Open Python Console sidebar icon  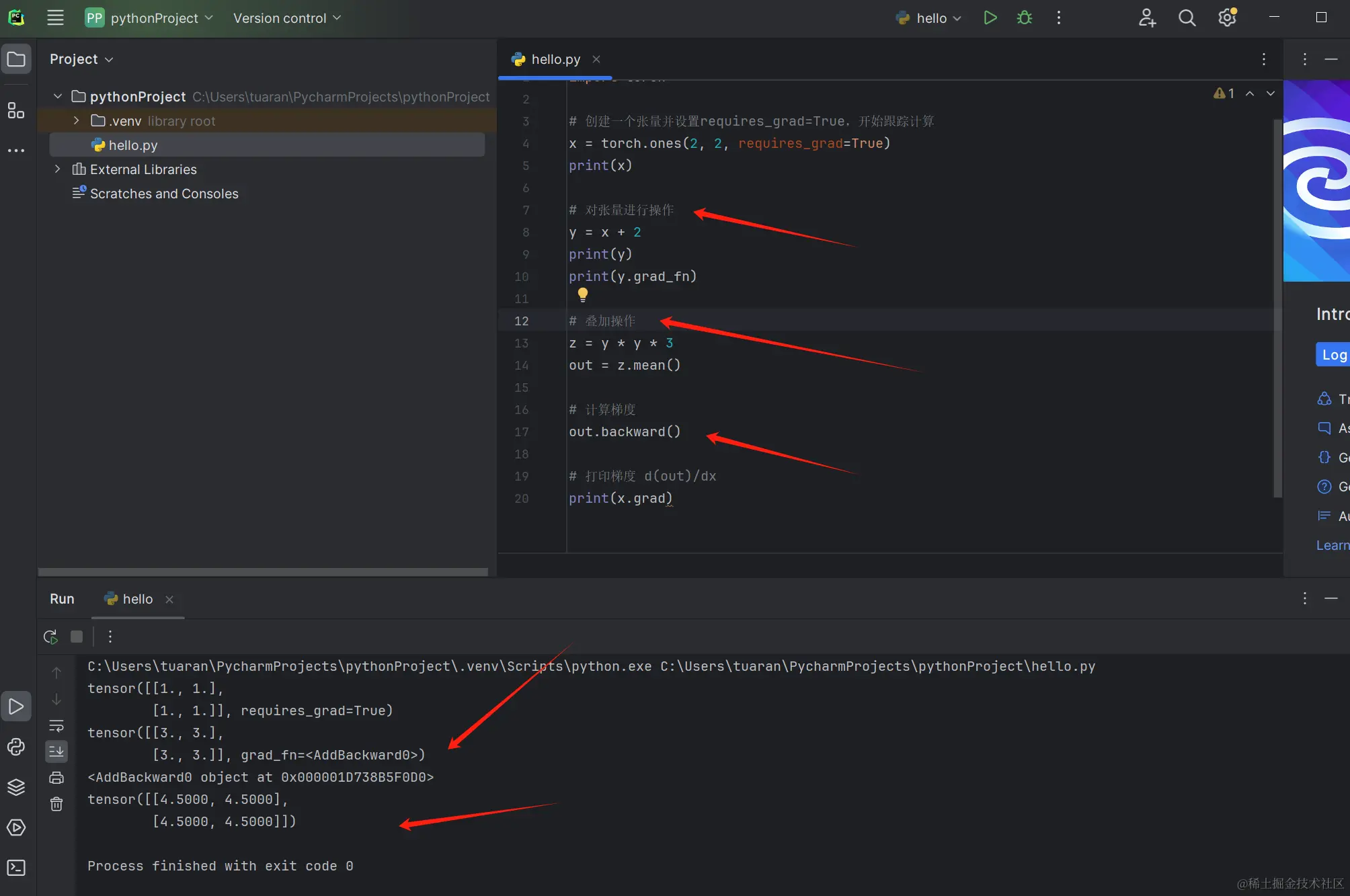[16, 747]
